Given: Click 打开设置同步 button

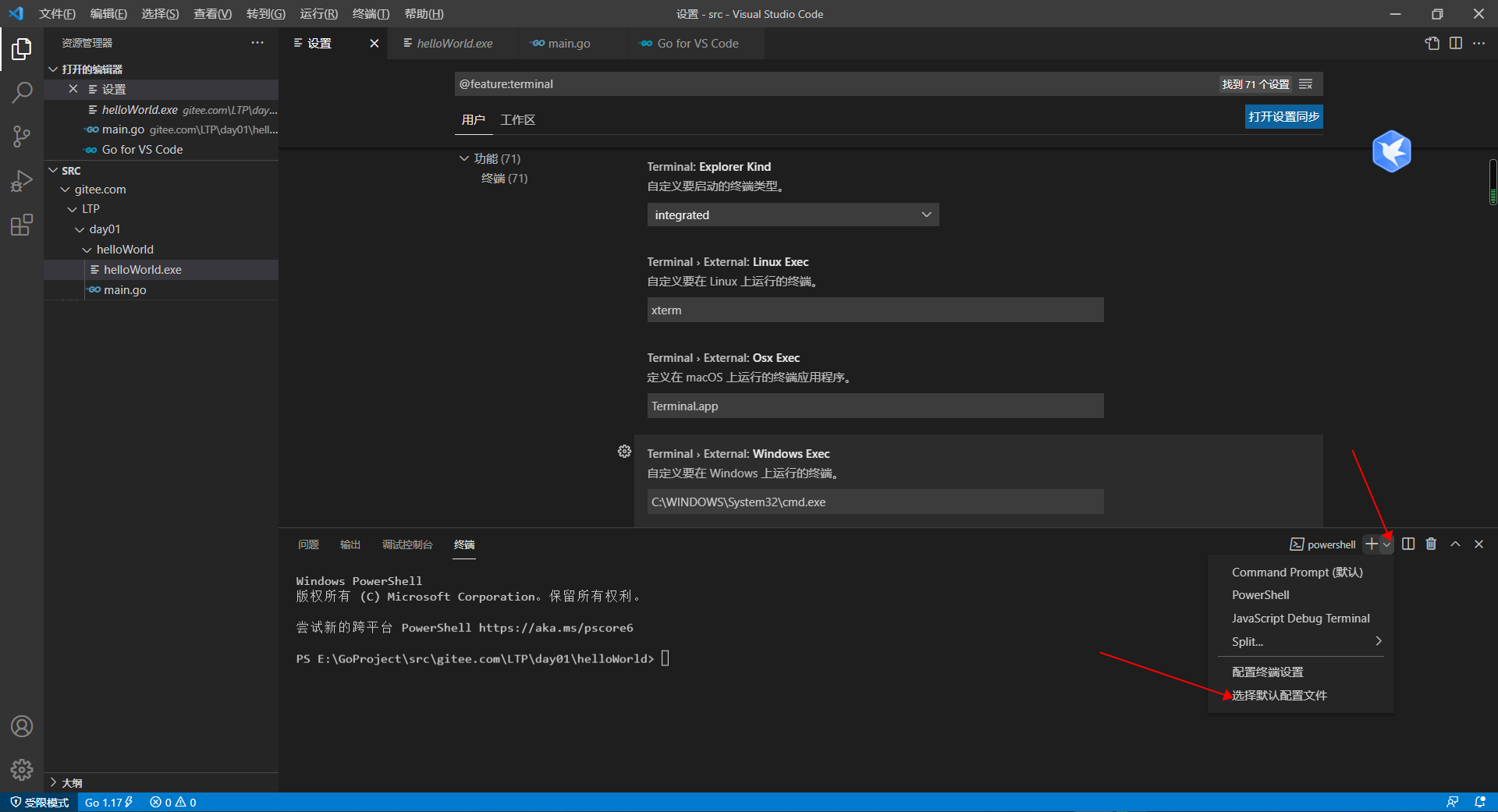Looking at the screenshot, I should click(x=1283, y=117).
